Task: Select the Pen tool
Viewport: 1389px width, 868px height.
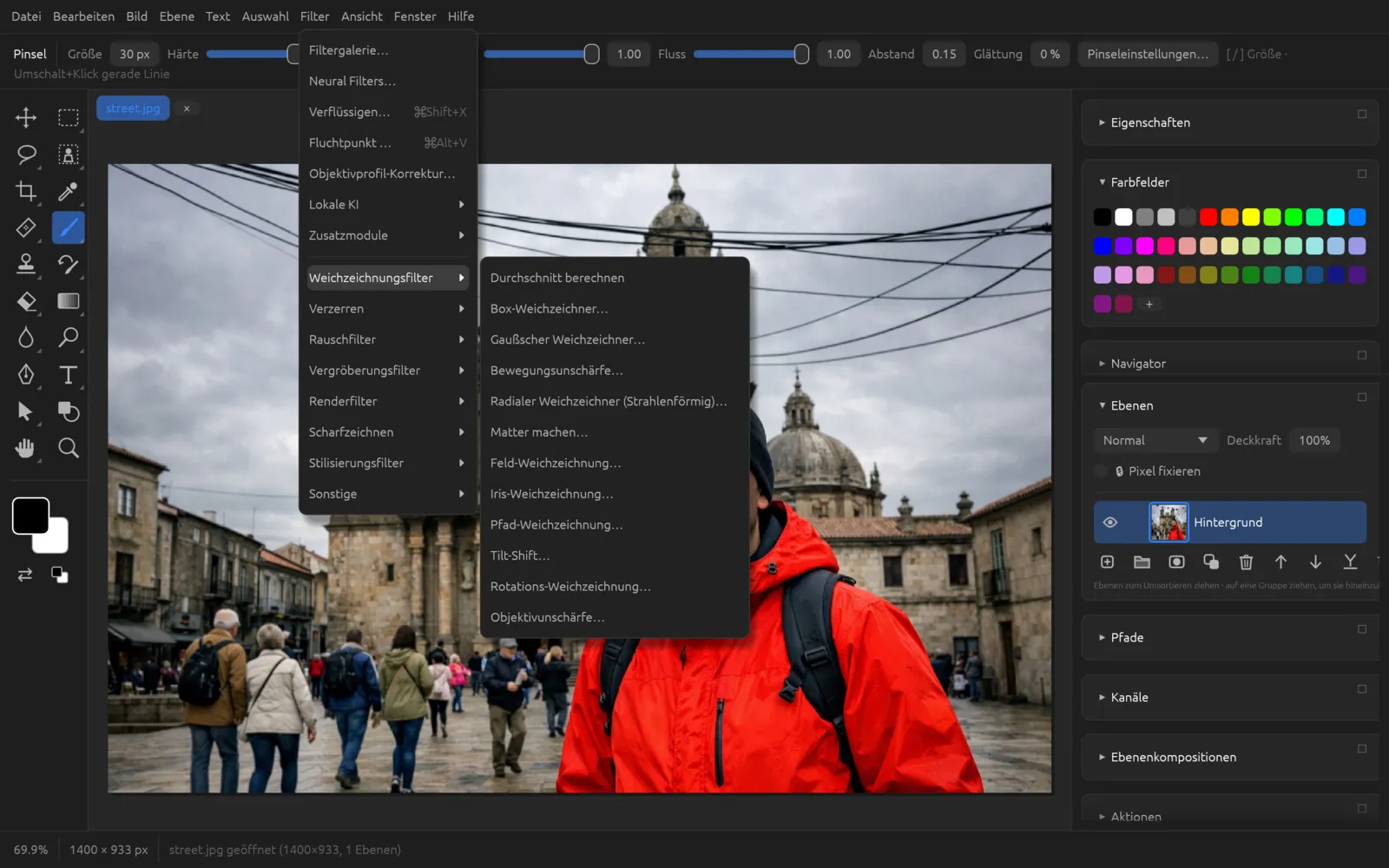Action: [26, 374]
